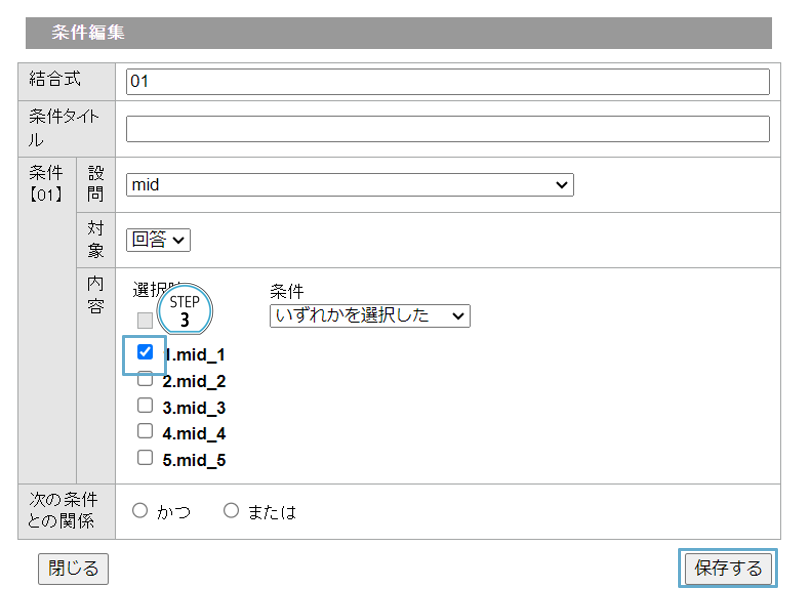Screen dimensions: 812x605
Task: Check the 2.mid_2 option
Action: point(145,380)
